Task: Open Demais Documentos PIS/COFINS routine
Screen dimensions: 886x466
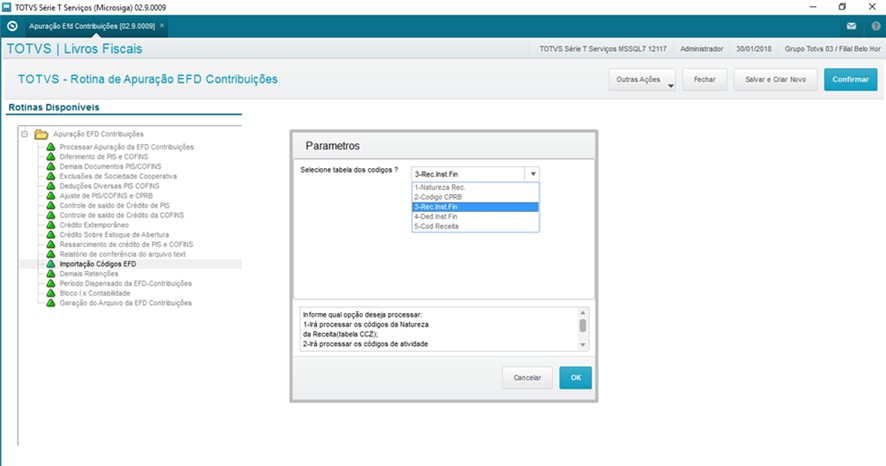Action: tap(110, 167)
